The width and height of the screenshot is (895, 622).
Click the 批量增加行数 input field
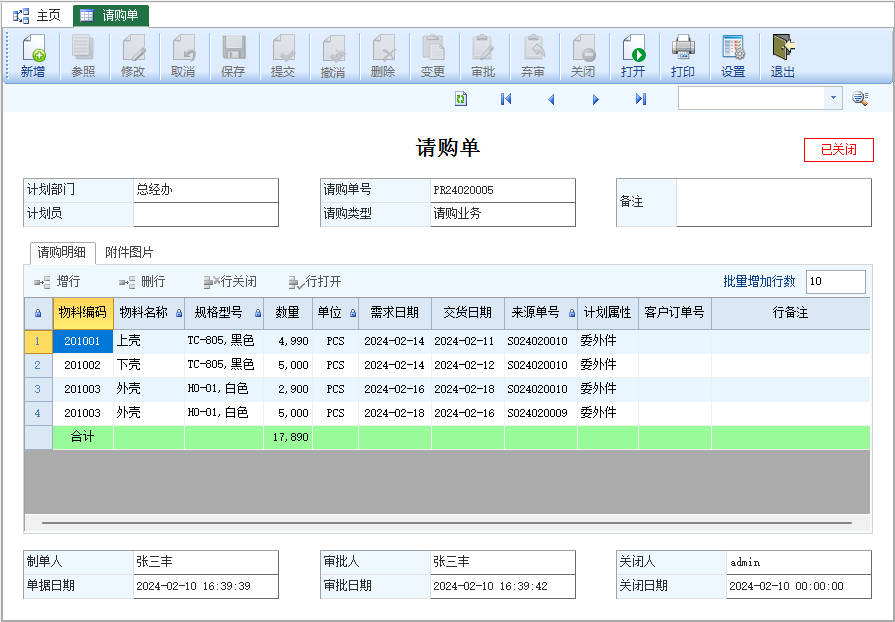click(835, 282)
